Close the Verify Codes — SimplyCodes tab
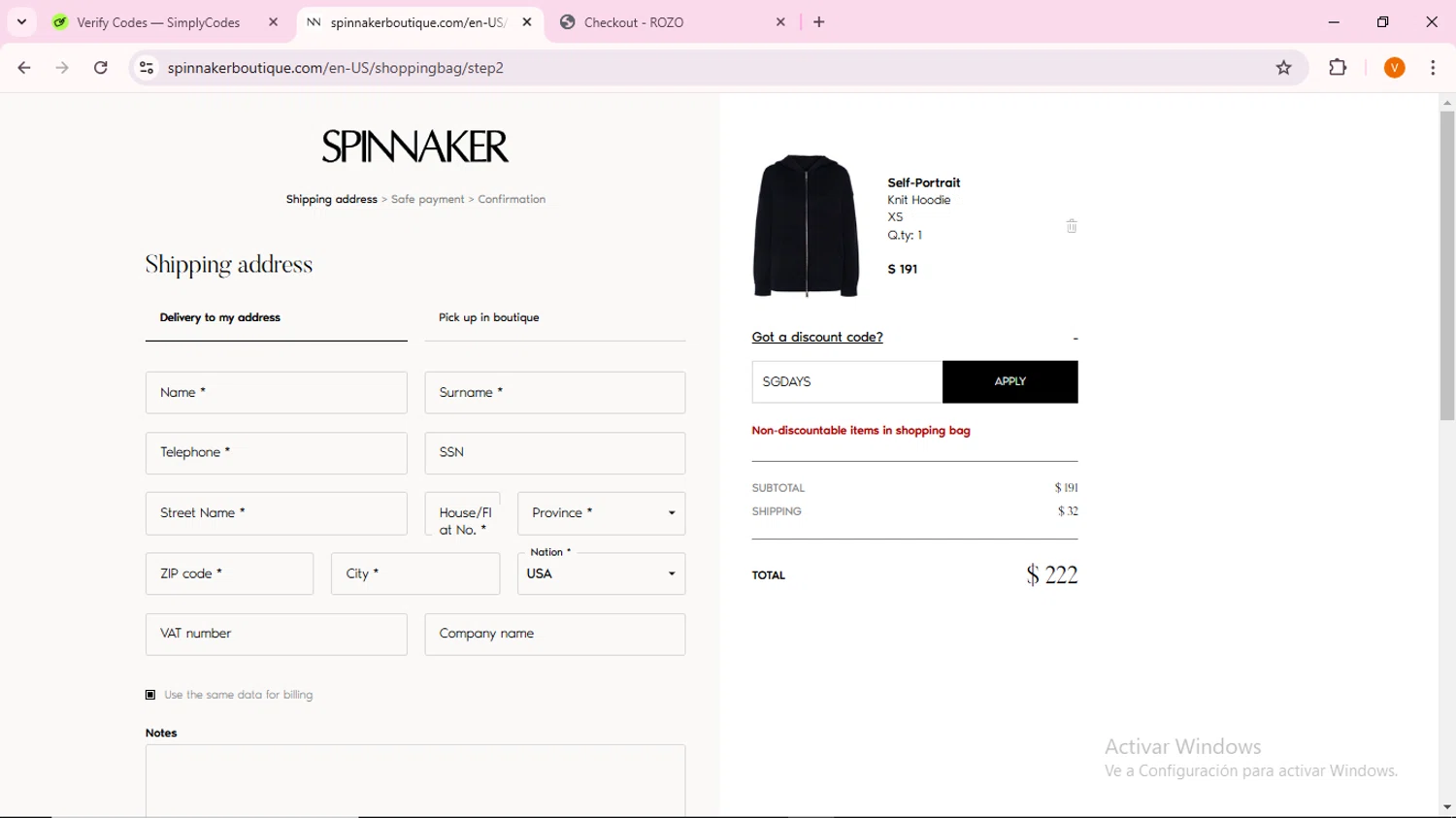1456x818 pixels. coord(273,22)
